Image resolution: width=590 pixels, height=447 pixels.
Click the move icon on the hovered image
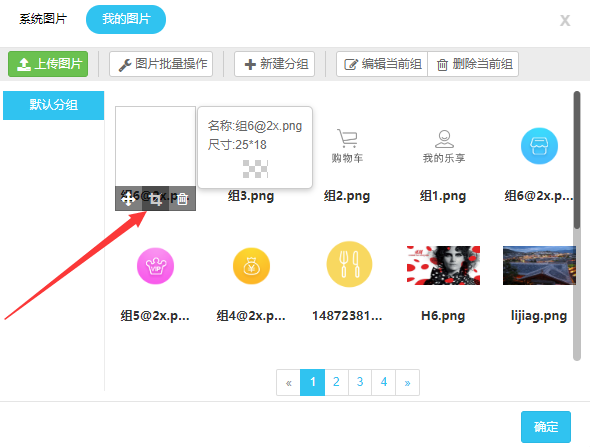(128, 198)
